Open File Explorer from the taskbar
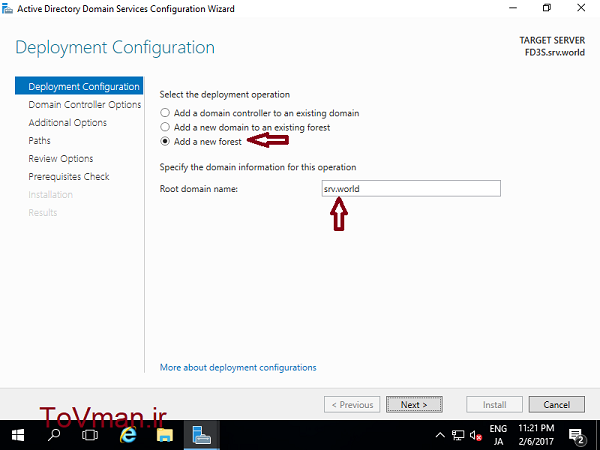 pos(165,436)
